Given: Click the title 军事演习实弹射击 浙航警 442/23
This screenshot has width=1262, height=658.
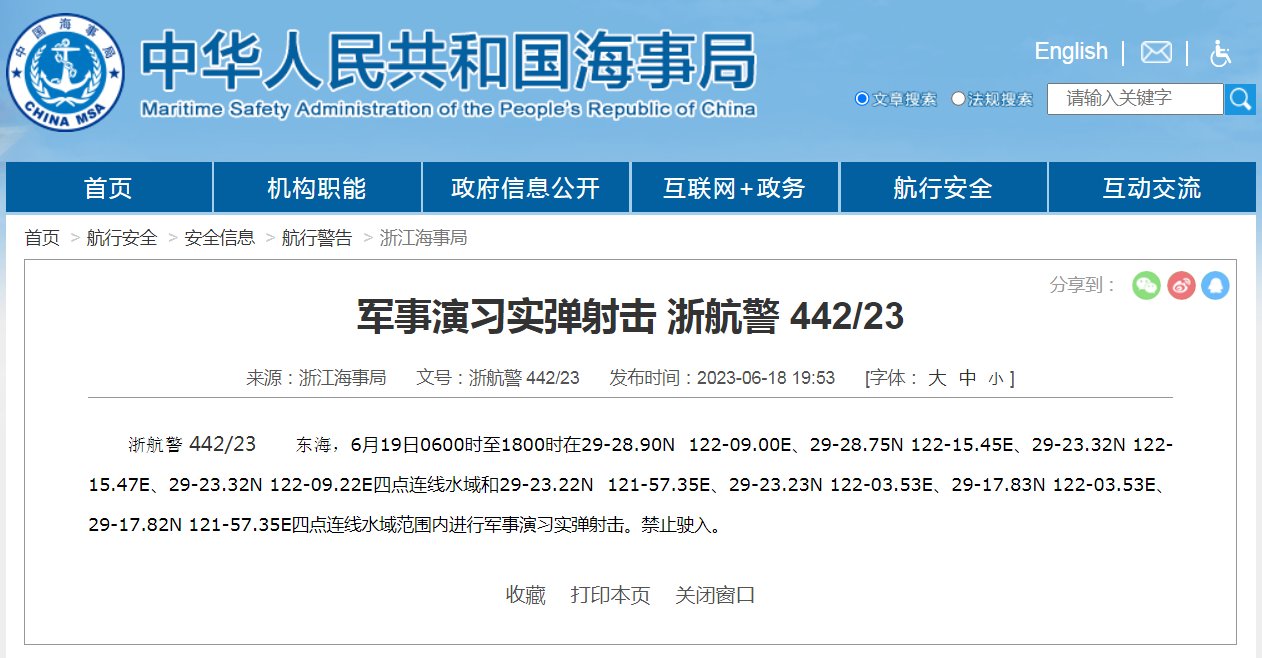Looking at the screenshot, I should point(630,318).
